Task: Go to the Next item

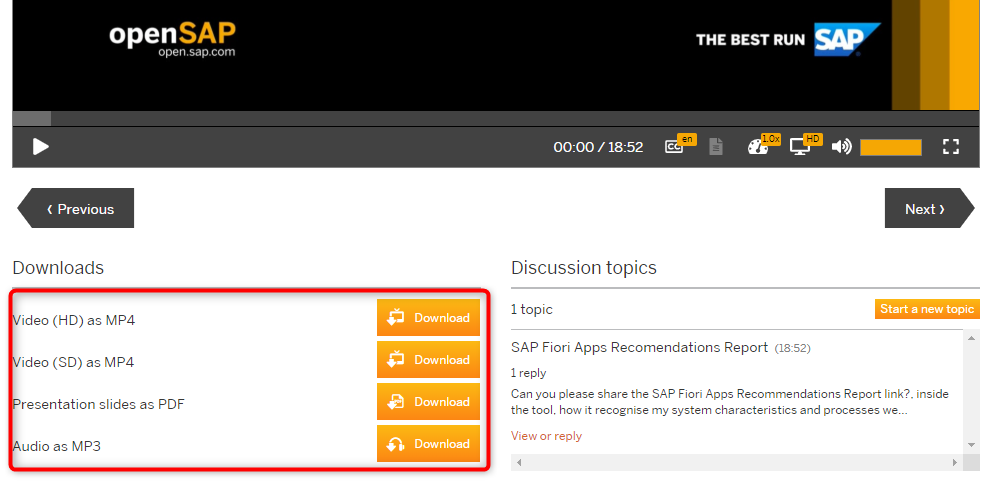Action: (930, 208)
